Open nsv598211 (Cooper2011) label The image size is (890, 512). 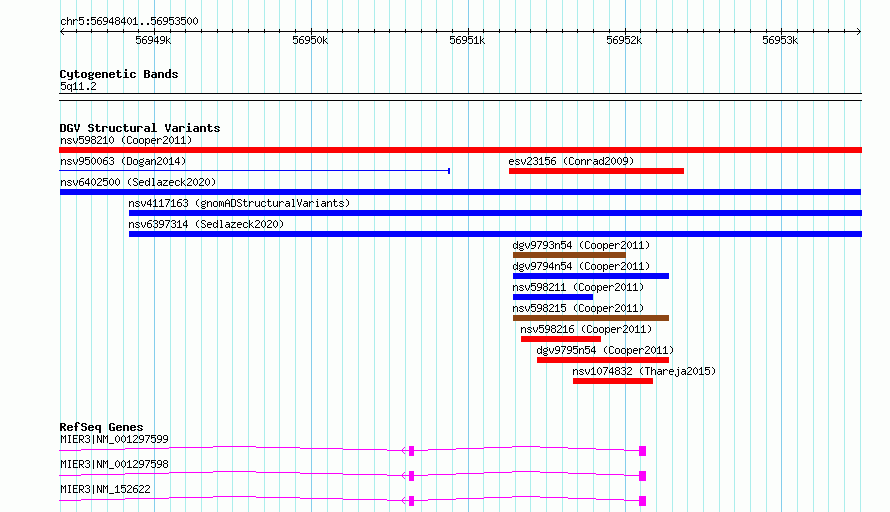[578, 287]
